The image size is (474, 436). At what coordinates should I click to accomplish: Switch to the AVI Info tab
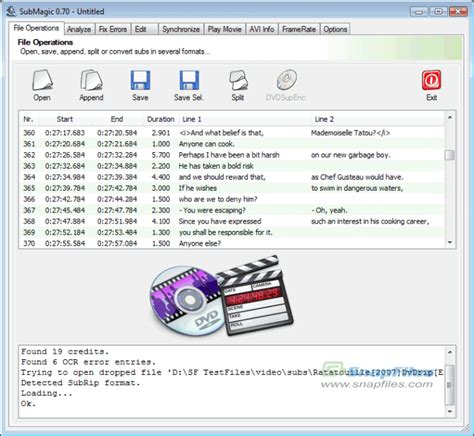[262, 29]
